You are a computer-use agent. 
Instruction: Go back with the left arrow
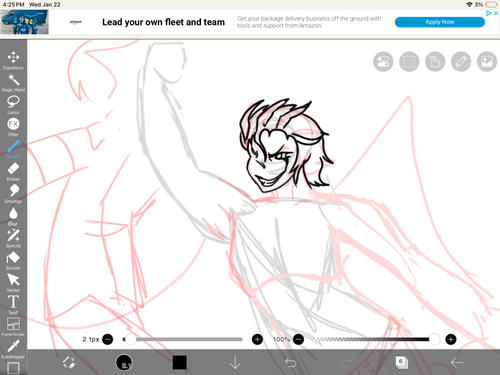click(457, 362)
